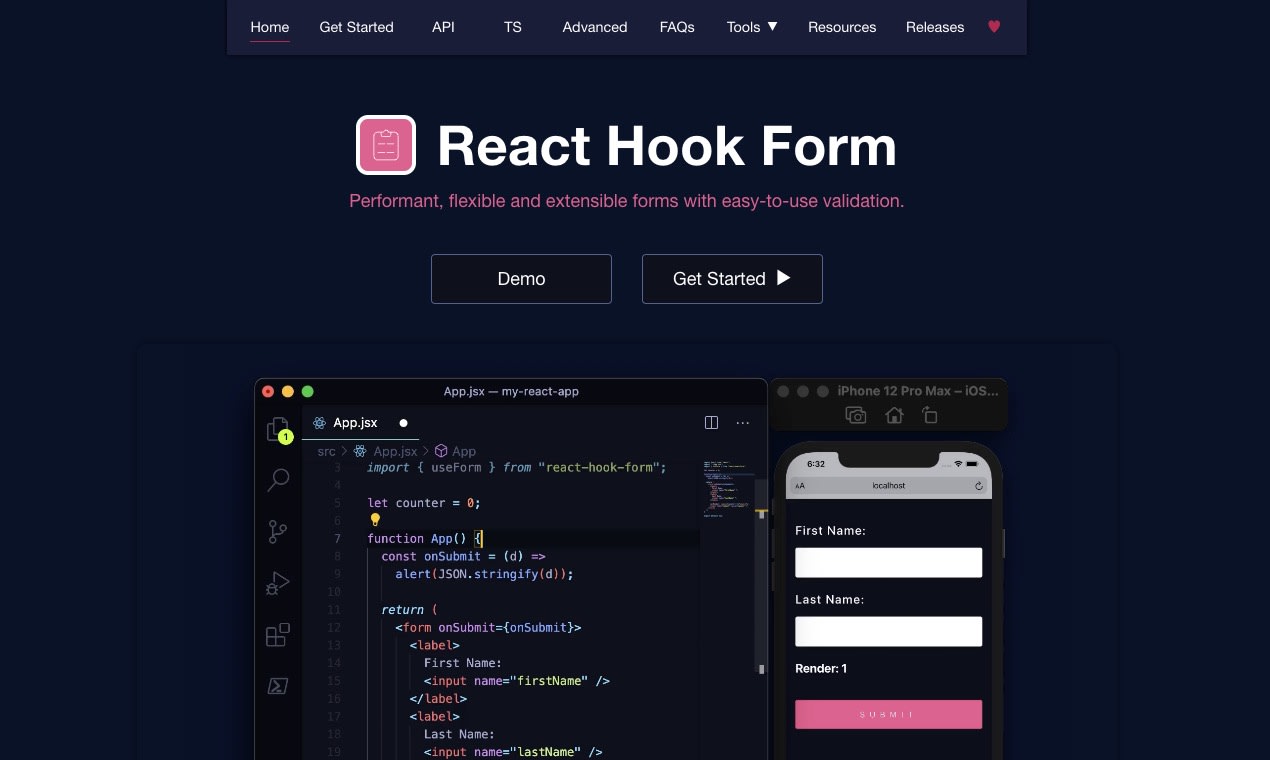Image resolution: width=1270 pixels, height=760 pixels.
Task: Open Run and Debug icon in VS Code sidebar
Action: [278, 583]
